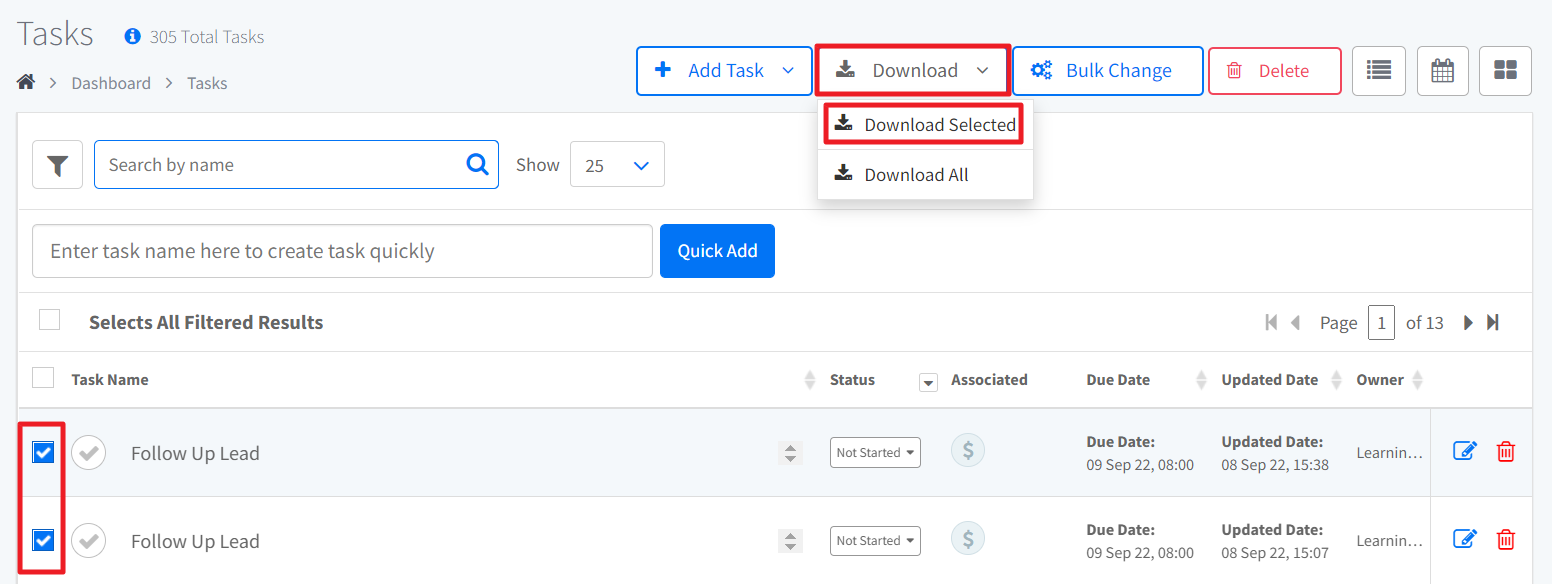Screen dimensions: 1552x584
Task: Choose Download All from the menu
Action: [x=915, y=175]
